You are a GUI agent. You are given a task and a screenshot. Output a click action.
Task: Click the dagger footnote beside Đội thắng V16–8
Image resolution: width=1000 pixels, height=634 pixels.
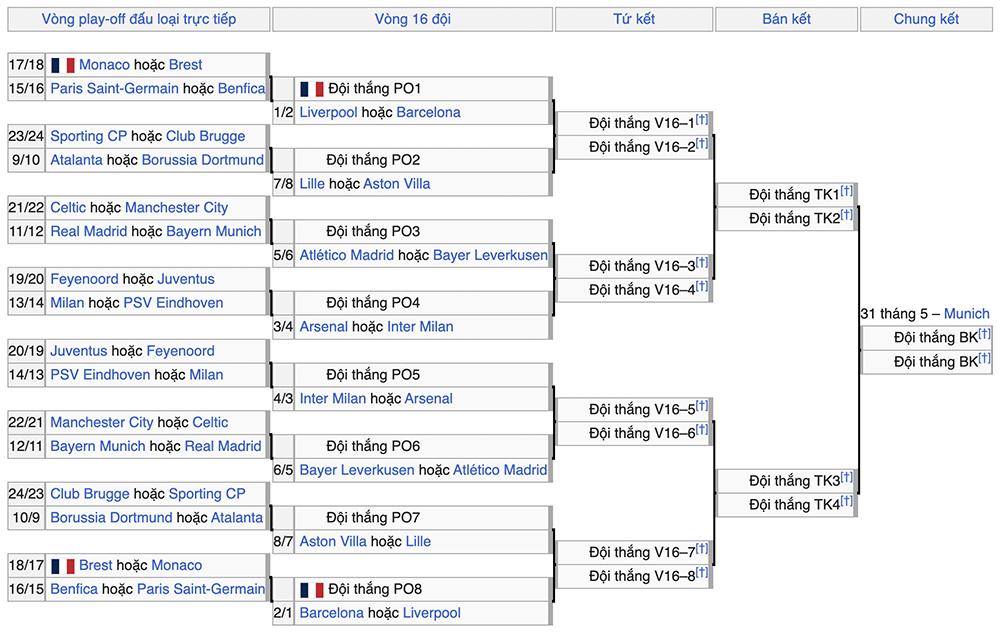click(702, 573)
